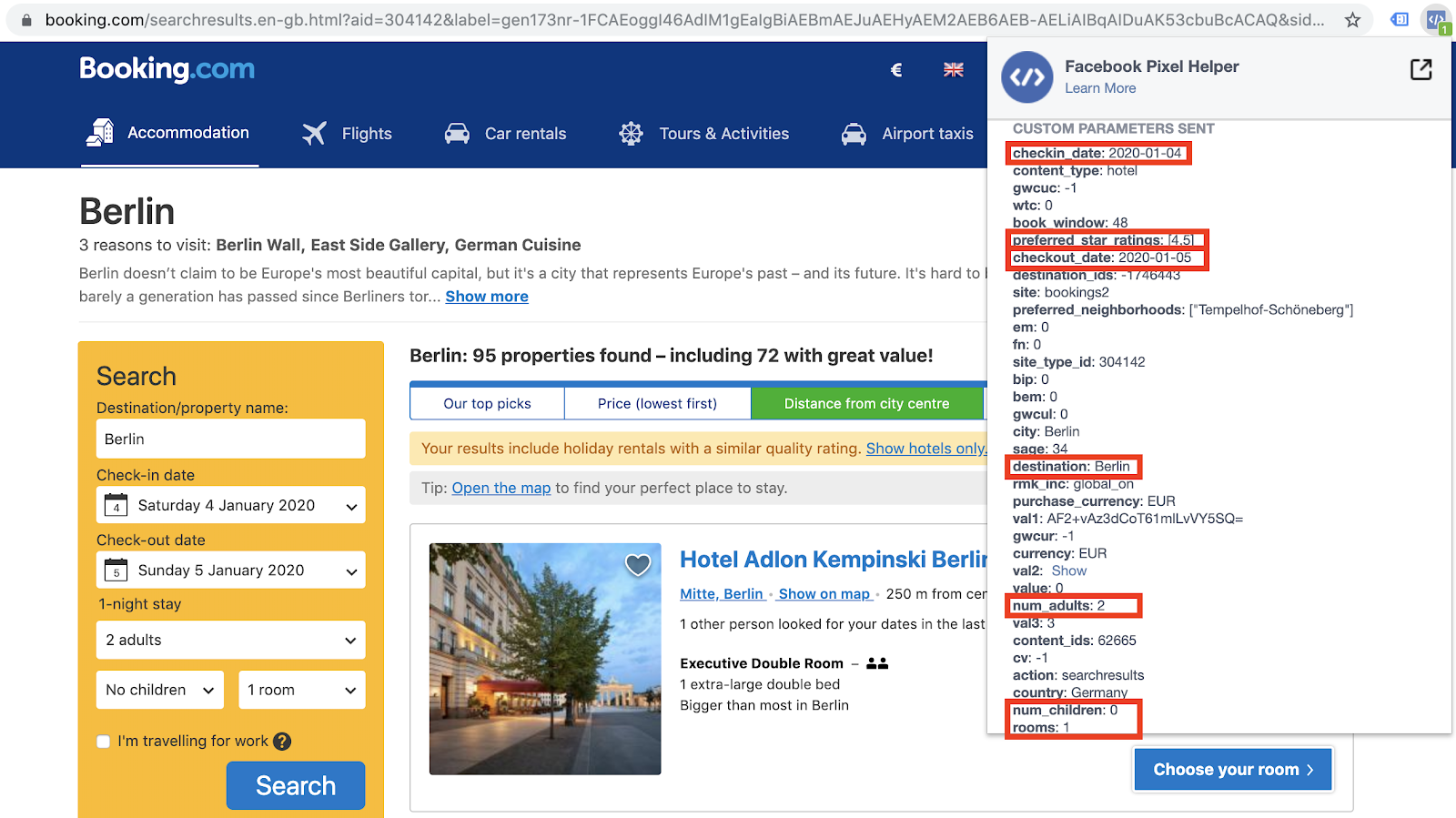Click the Pixel Helper code logo

click(1027, 77)
